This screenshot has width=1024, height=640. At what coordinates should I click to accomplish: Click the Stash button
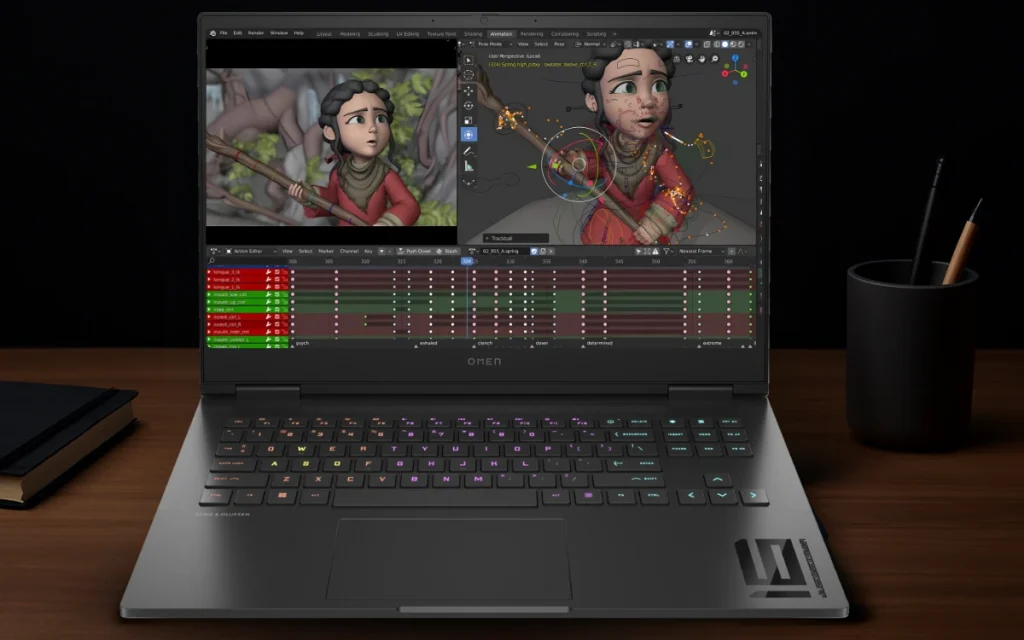(447, 251)
